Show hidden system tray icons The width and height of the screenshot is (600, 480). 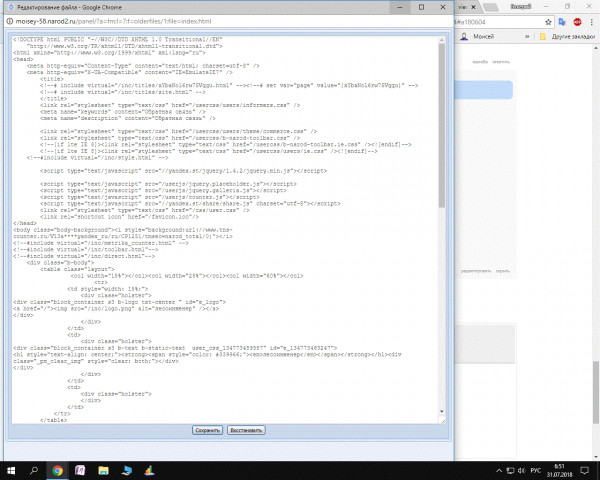499,470
